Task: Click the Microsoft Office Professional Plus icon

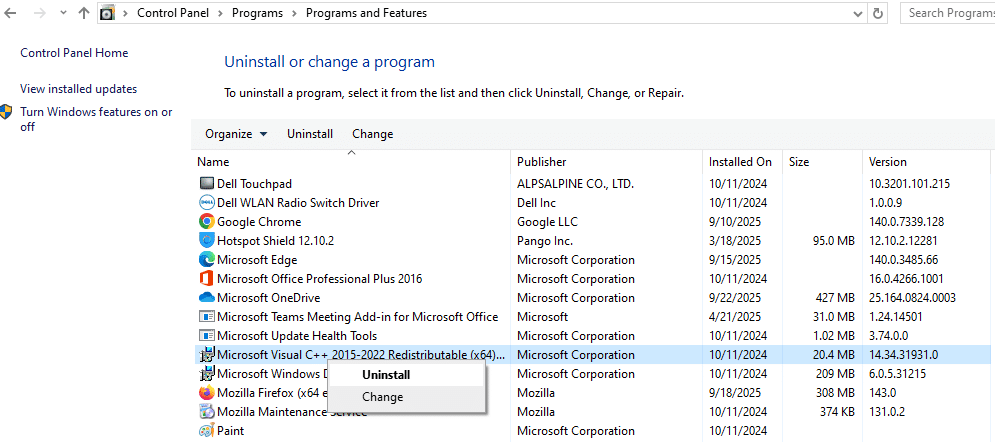Action: click(207, 279)
